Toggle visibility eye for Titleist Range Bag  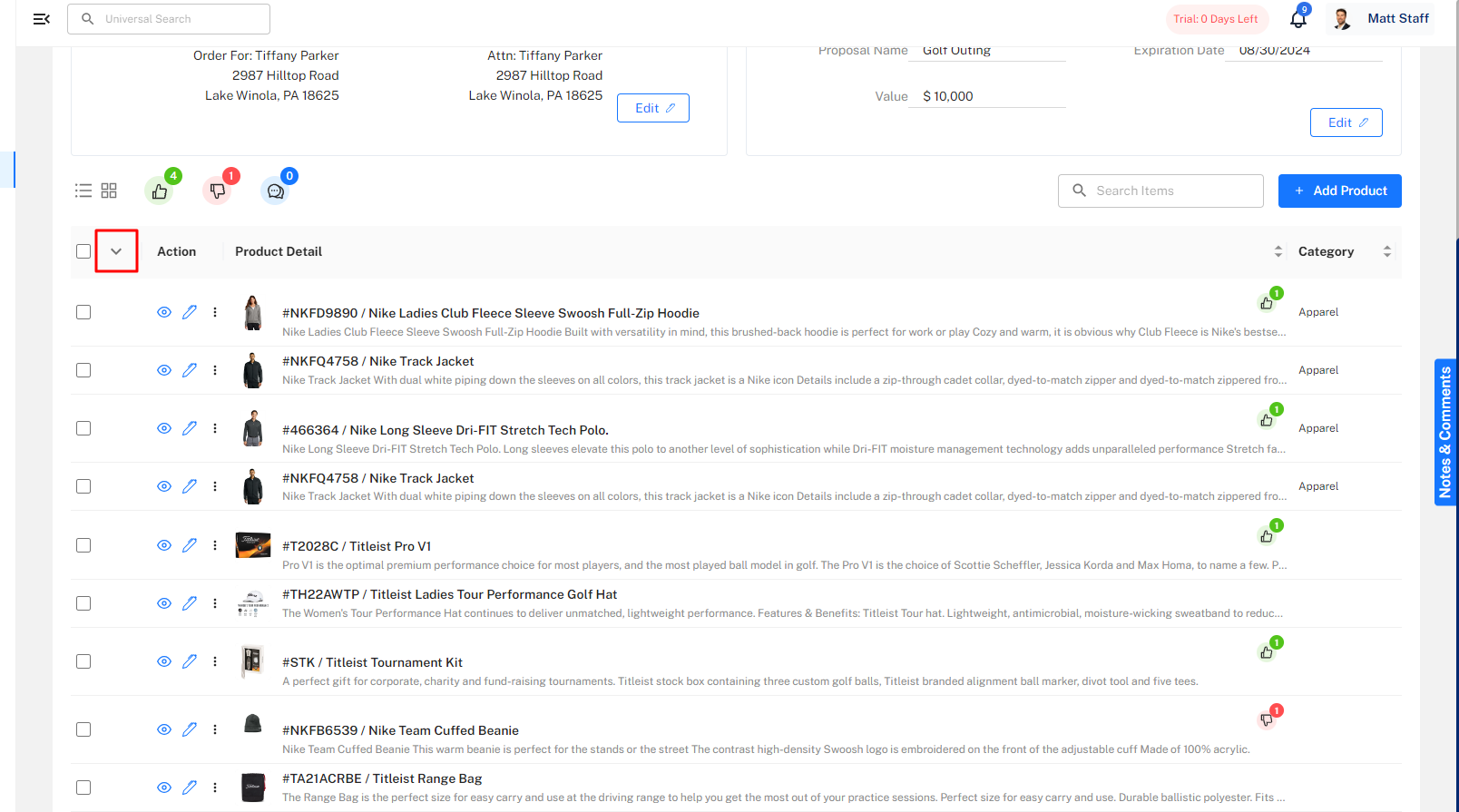tap(164, 788)
